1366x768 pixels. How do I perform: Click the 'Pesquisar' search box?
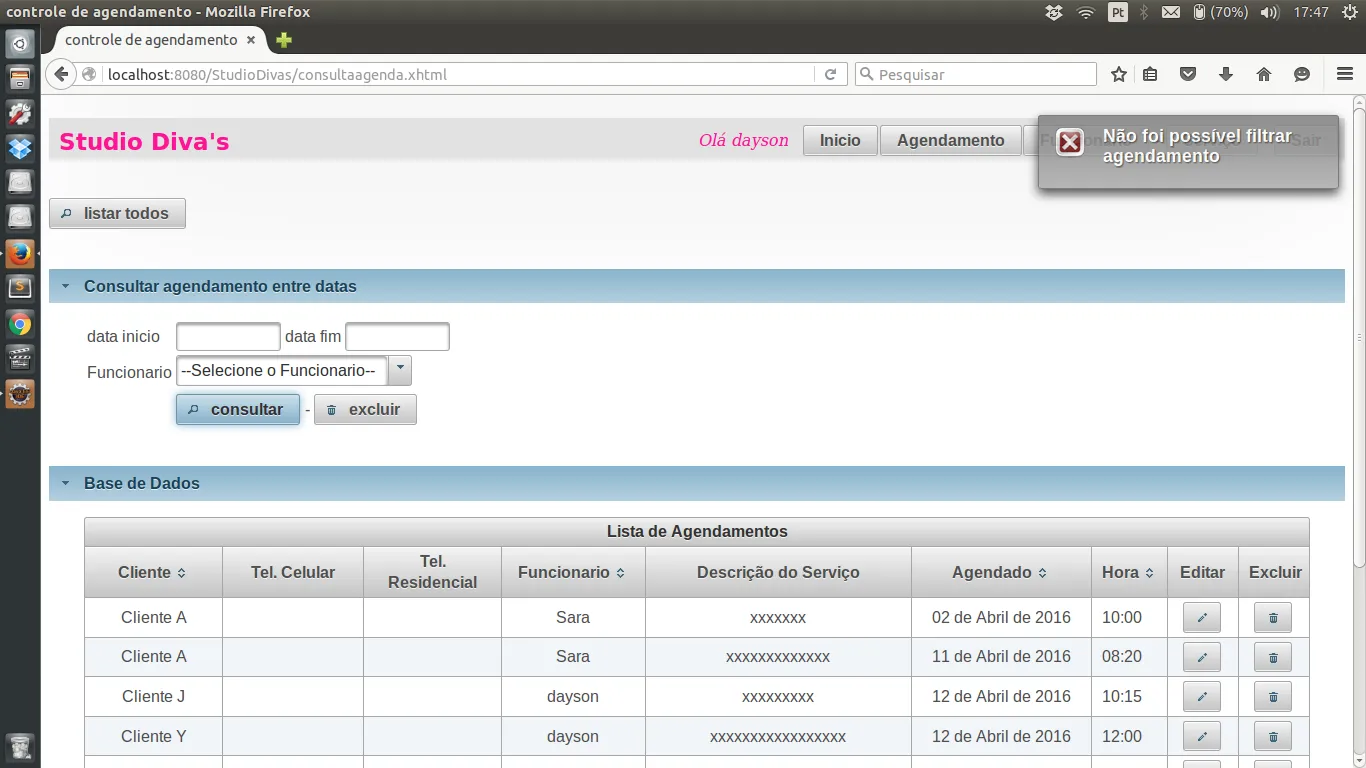(976, 74)
